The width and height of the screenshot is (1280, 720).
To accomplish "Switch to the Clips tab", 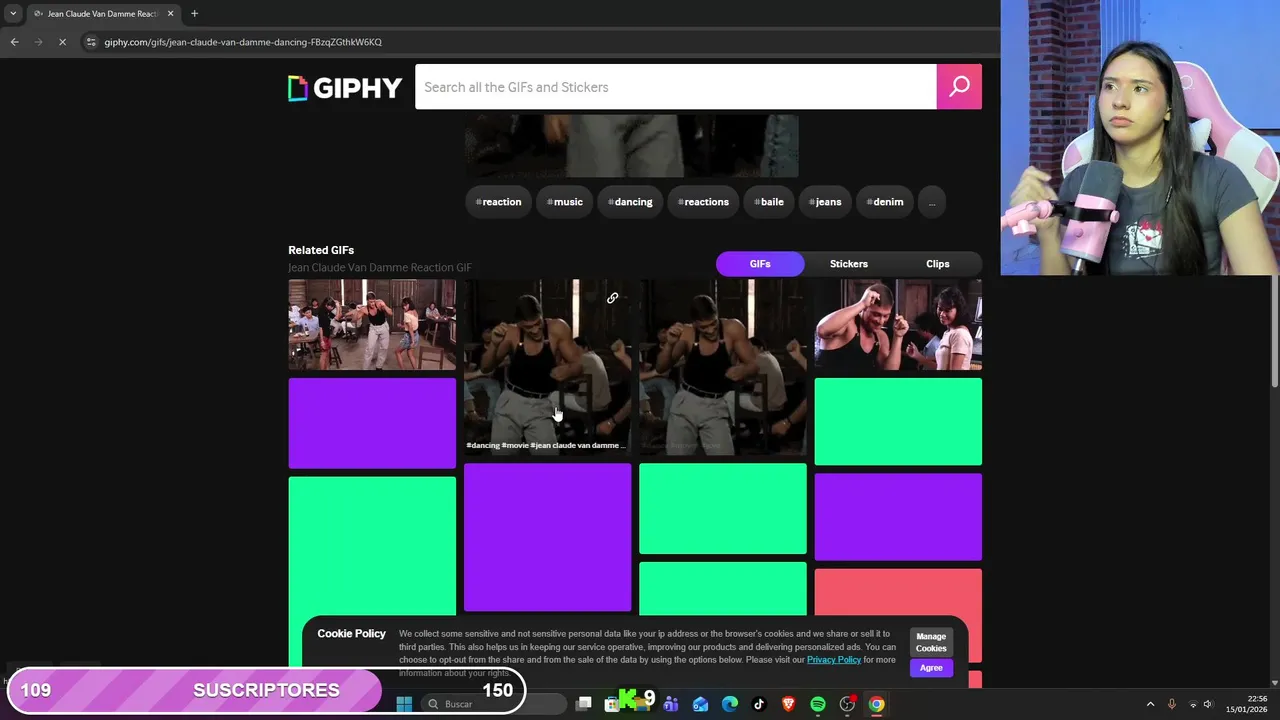I will [937, 264].
